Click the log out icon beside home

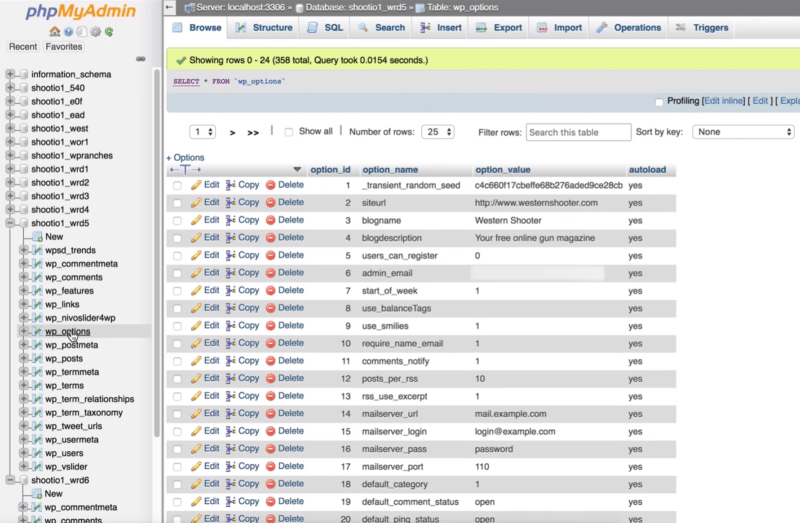pyautogui.click(x=68, y=32)
